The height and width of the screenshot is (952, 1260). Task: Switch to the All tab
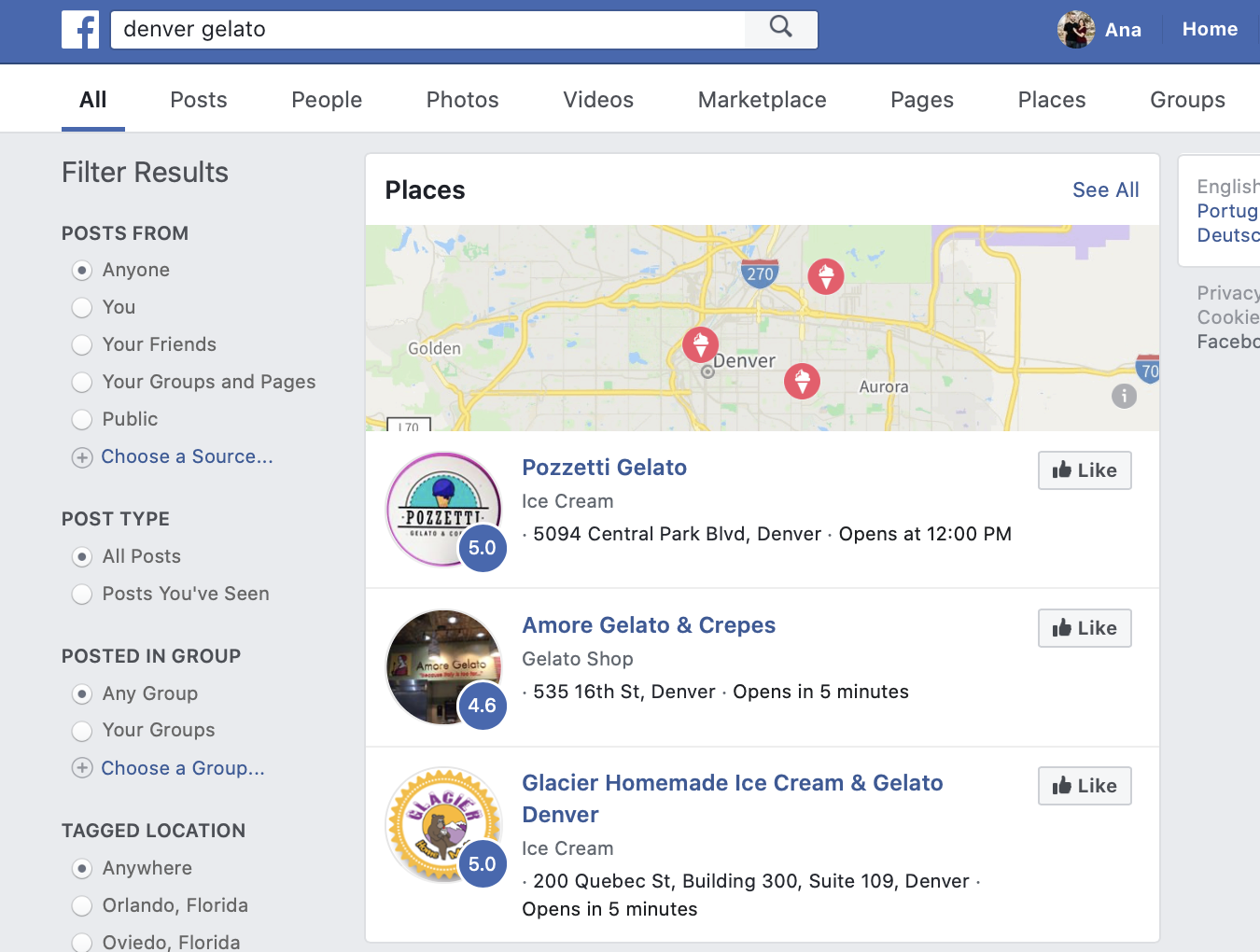93,100
